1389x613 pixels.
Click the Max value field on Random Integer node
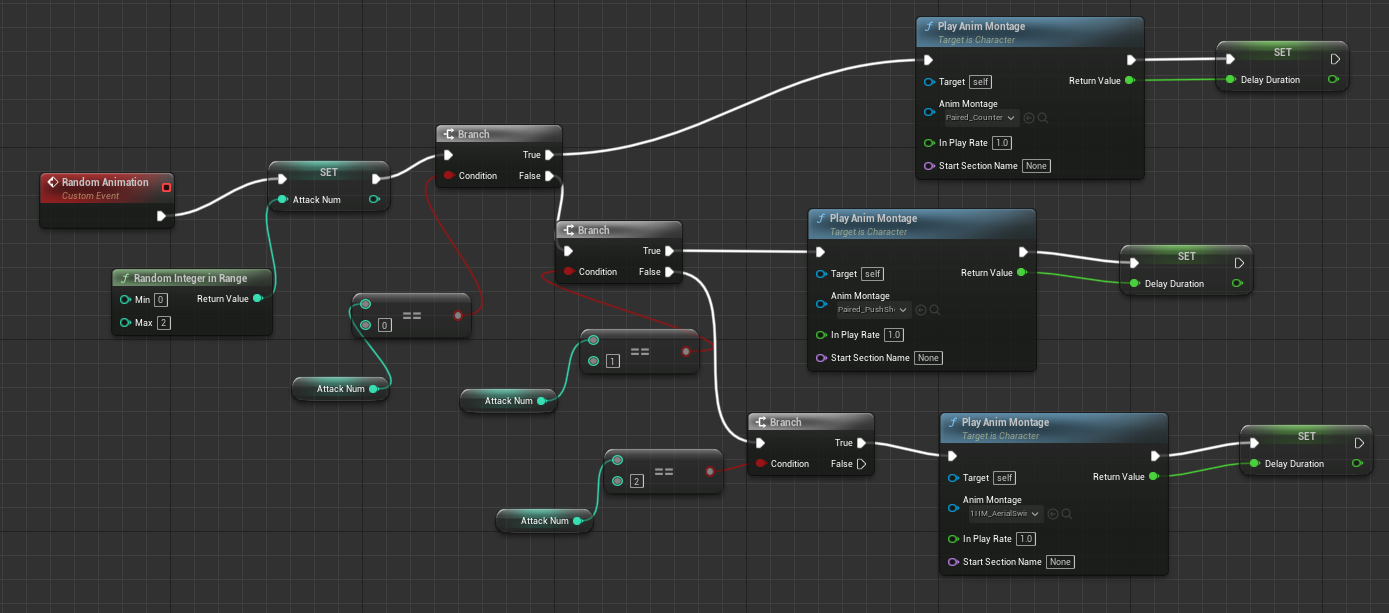[x=162, y=323]
